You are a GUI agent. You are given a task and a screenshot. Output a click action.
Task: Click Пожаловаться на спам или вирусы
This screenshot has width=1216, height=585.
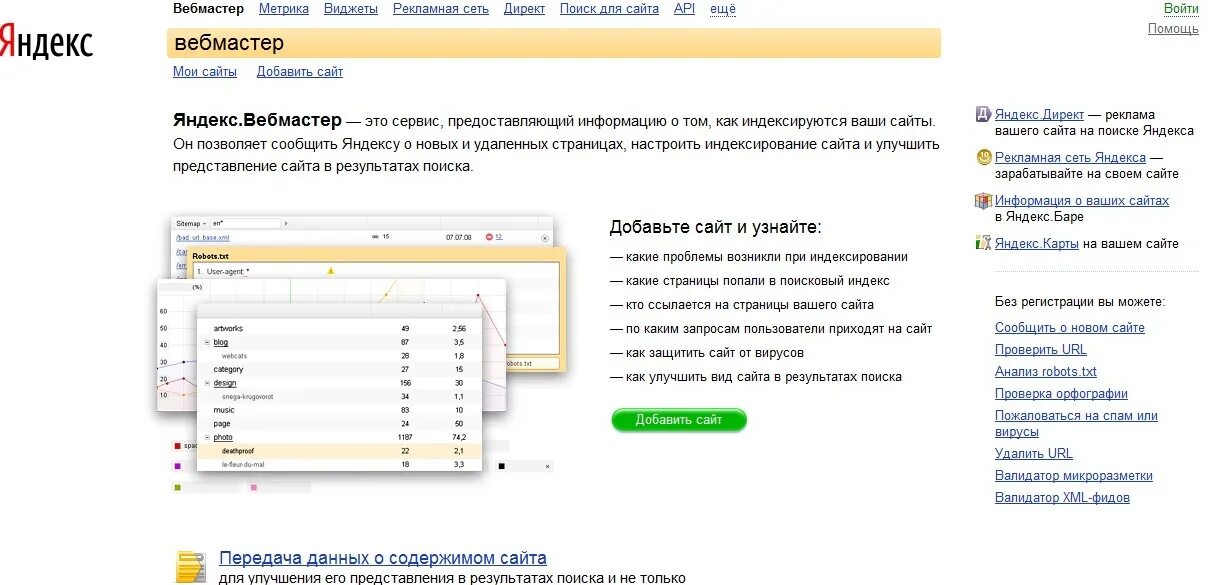point(1076,424)
